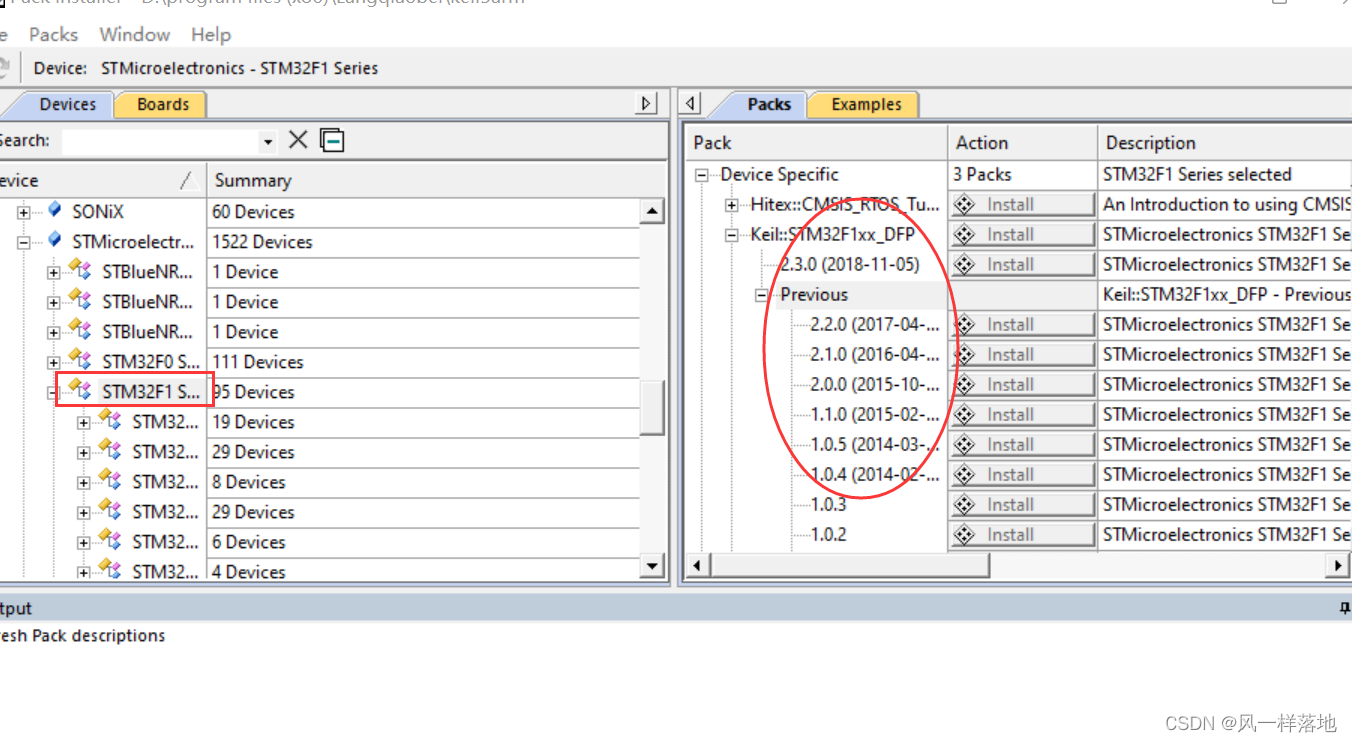Expand the STM32F0 Series node
The width and height of the screenshot is (1352, 742).
click(x=54, y=362)
